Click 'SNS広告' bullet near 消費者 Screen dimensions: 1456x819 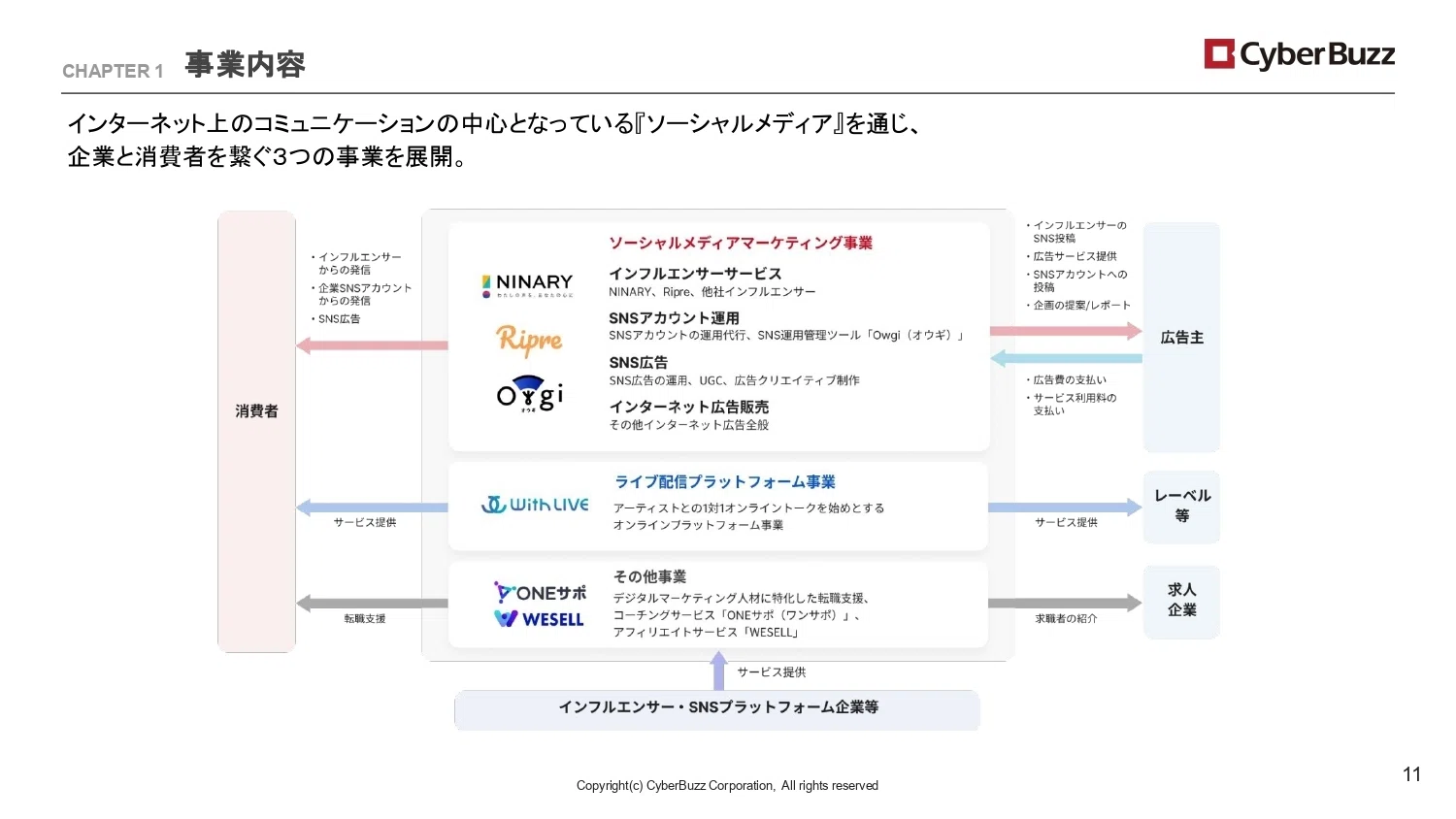(336, 318)
